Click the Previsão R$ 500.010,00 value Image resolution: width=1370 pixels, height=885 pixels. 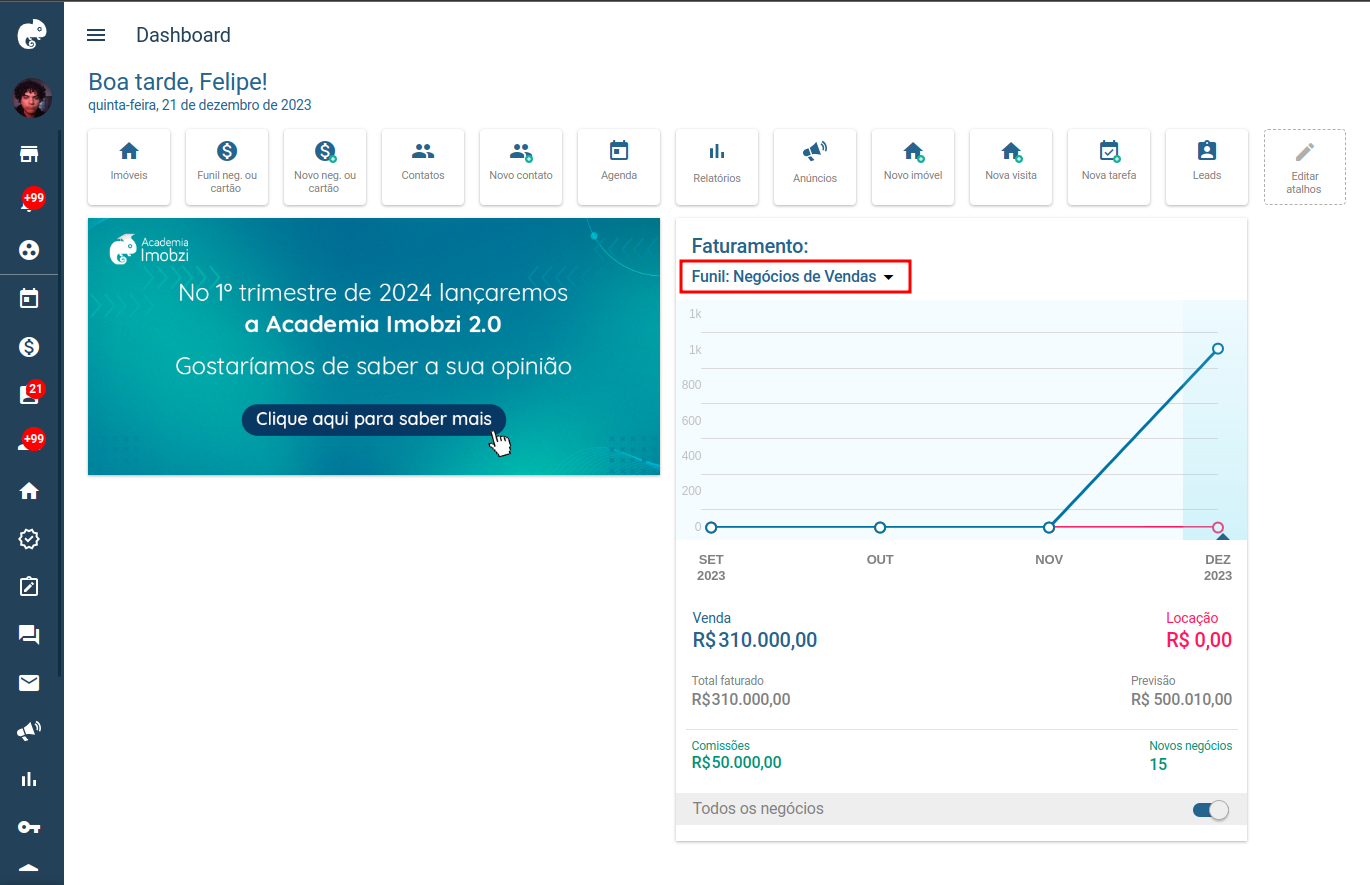(x=1181, y=700)
